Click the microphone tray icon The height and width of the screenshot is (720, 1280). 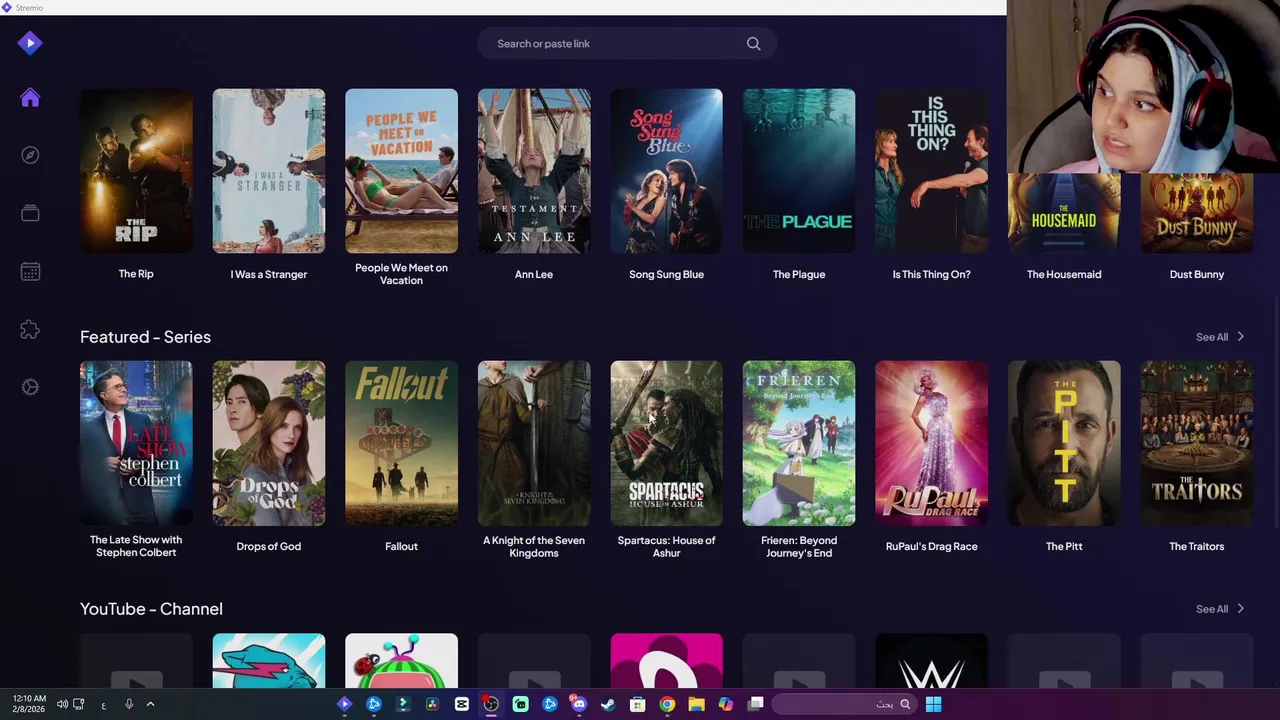coord(128,704)
